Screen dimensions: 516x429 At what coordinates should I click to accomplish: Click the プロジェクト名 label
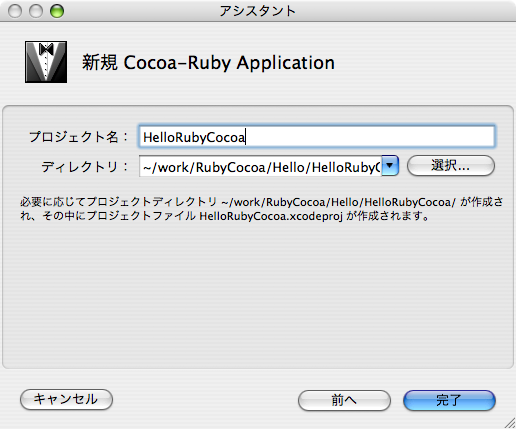coord(78,137)
